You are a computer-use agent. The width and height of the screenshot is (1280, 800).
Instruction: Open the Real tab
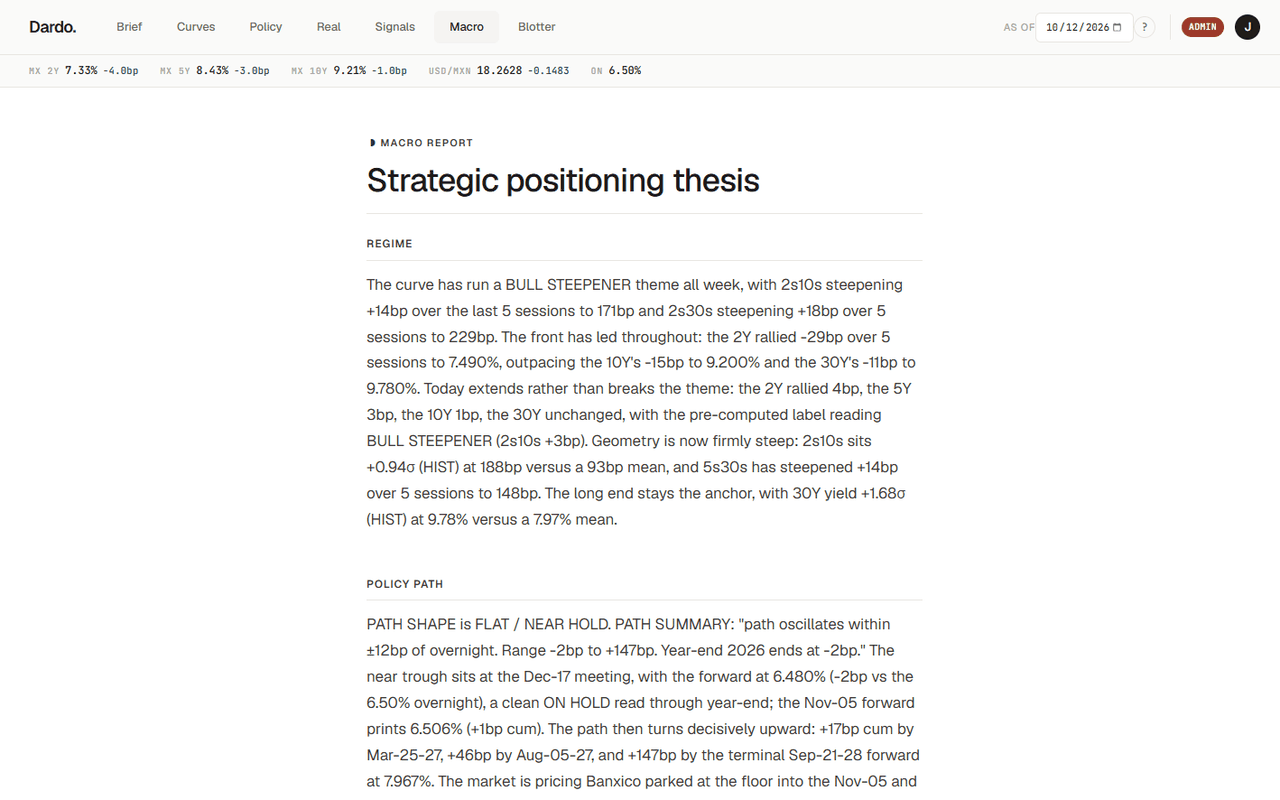click(329, 27)
